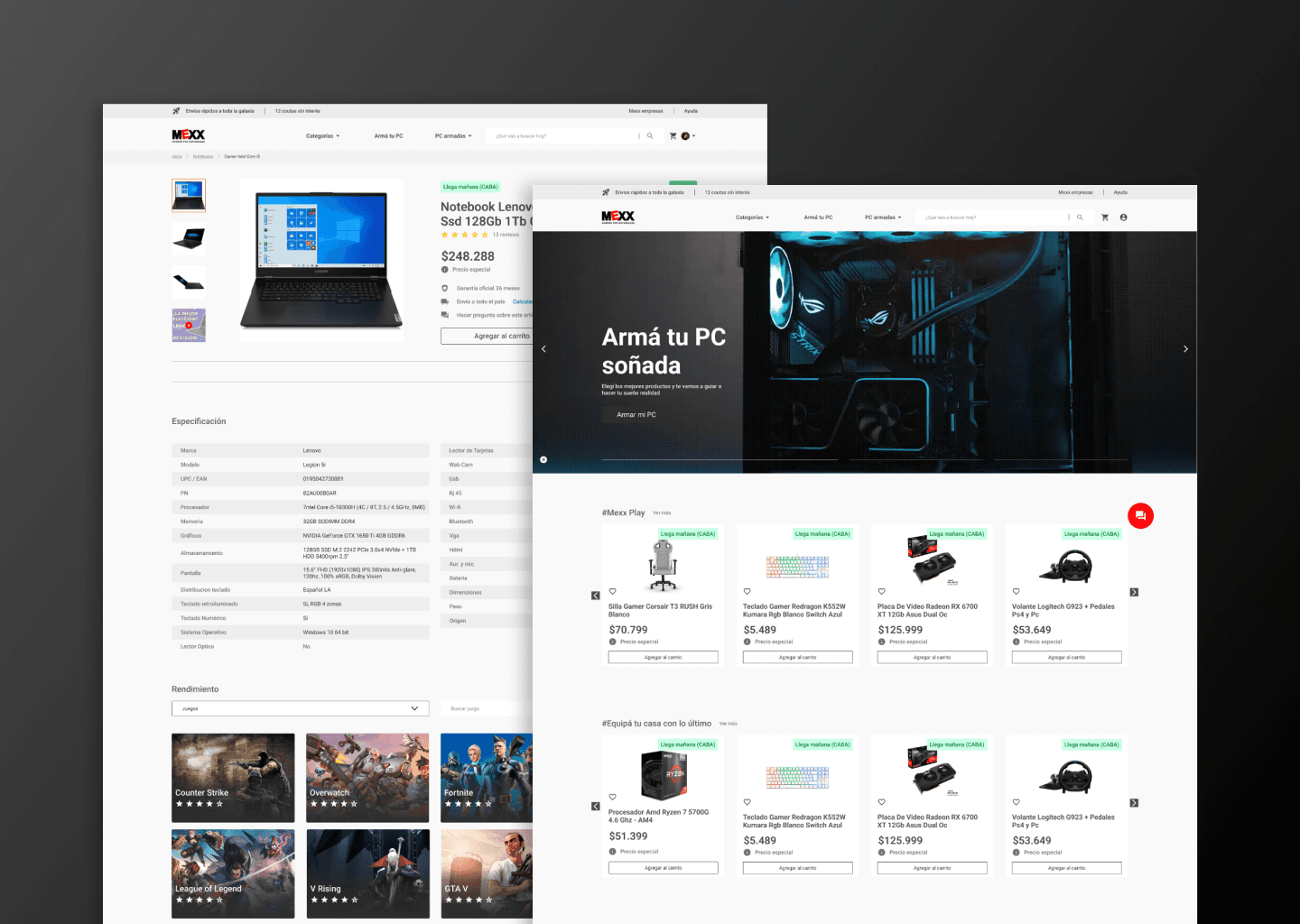Favorite the Radeon RX 6700 in Mexx Play row
The width and height of the screenshot is (1300, 924).
(x=881, y=591)
